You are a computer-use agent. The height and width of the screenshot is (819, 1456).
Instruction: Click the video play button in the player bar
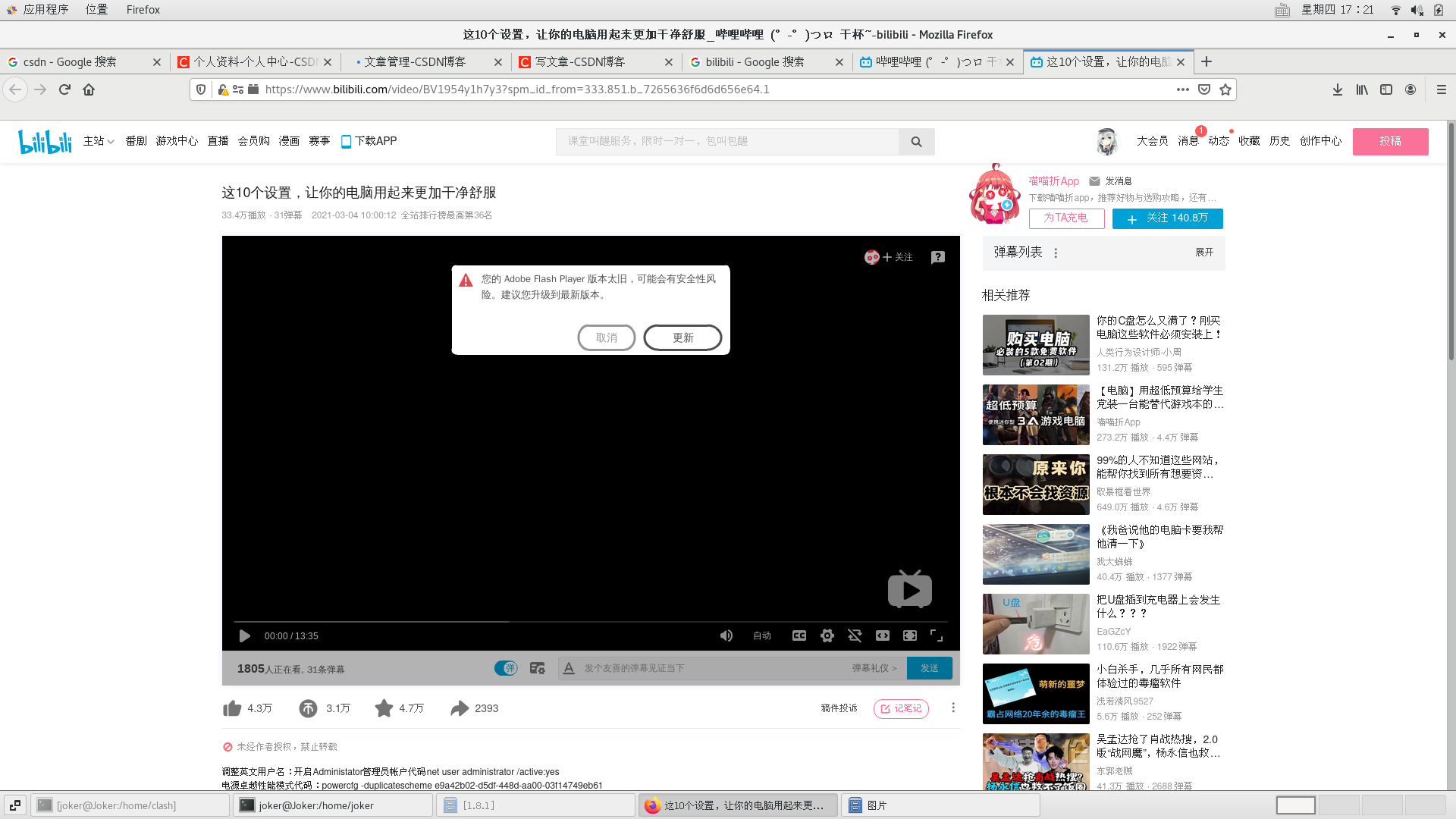[244, 635]
